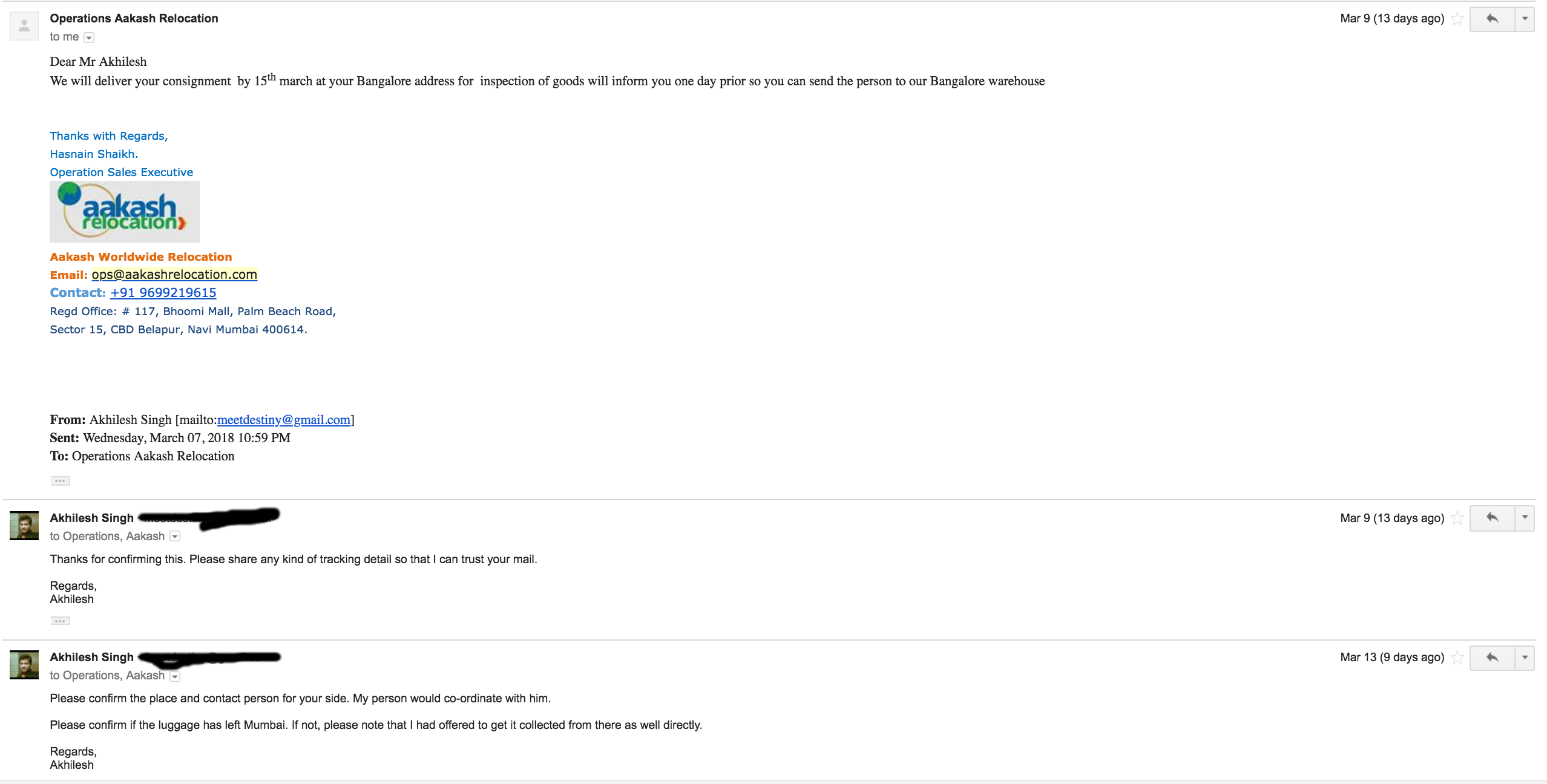Reply to Akhilesh's tracking detail message
The width and height of the screenshot is (1547, 784).
point(1492,518)
